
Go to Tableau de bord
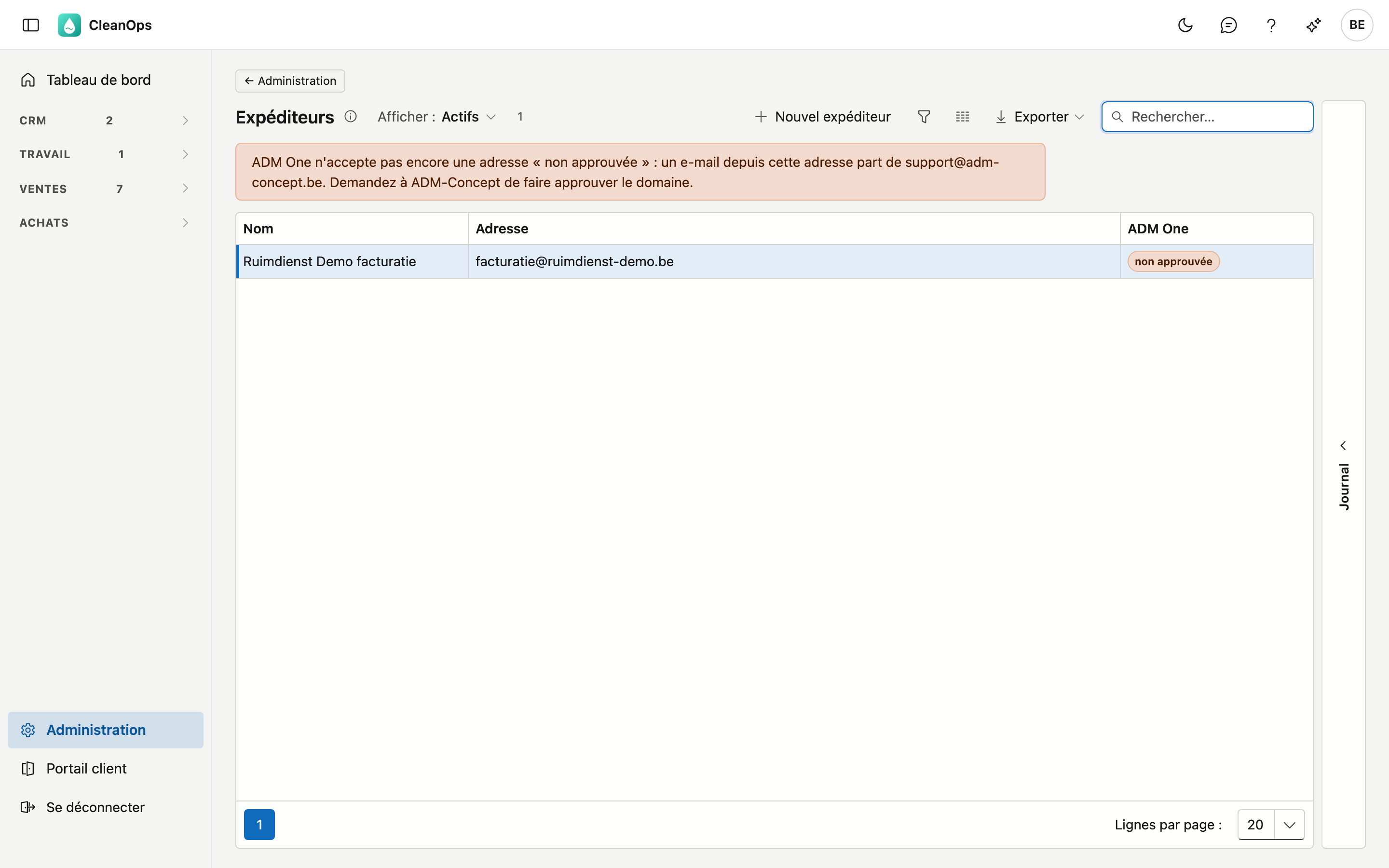105,80
